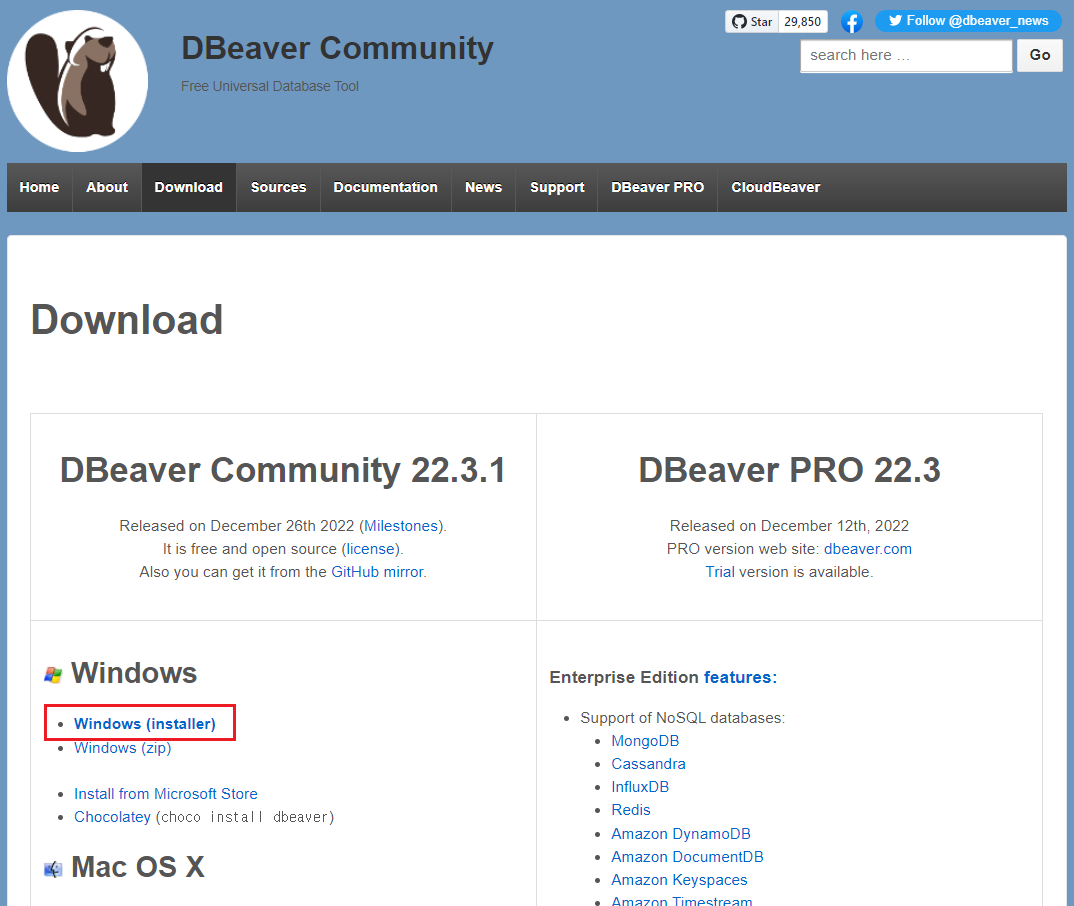
Task: Open the Enterprise Edition features link
Action: click(x=738, y=677)
